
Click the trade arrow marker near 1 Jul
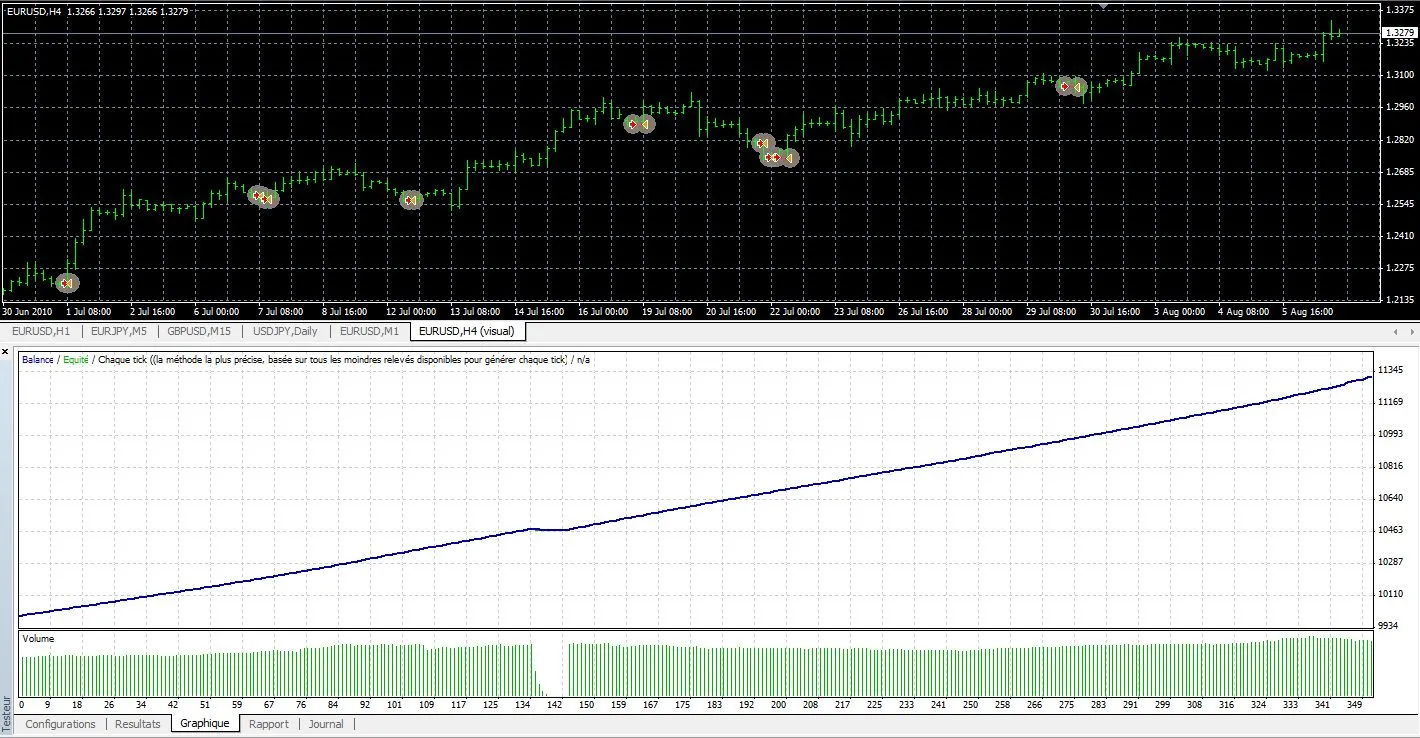tap(68, 283)
